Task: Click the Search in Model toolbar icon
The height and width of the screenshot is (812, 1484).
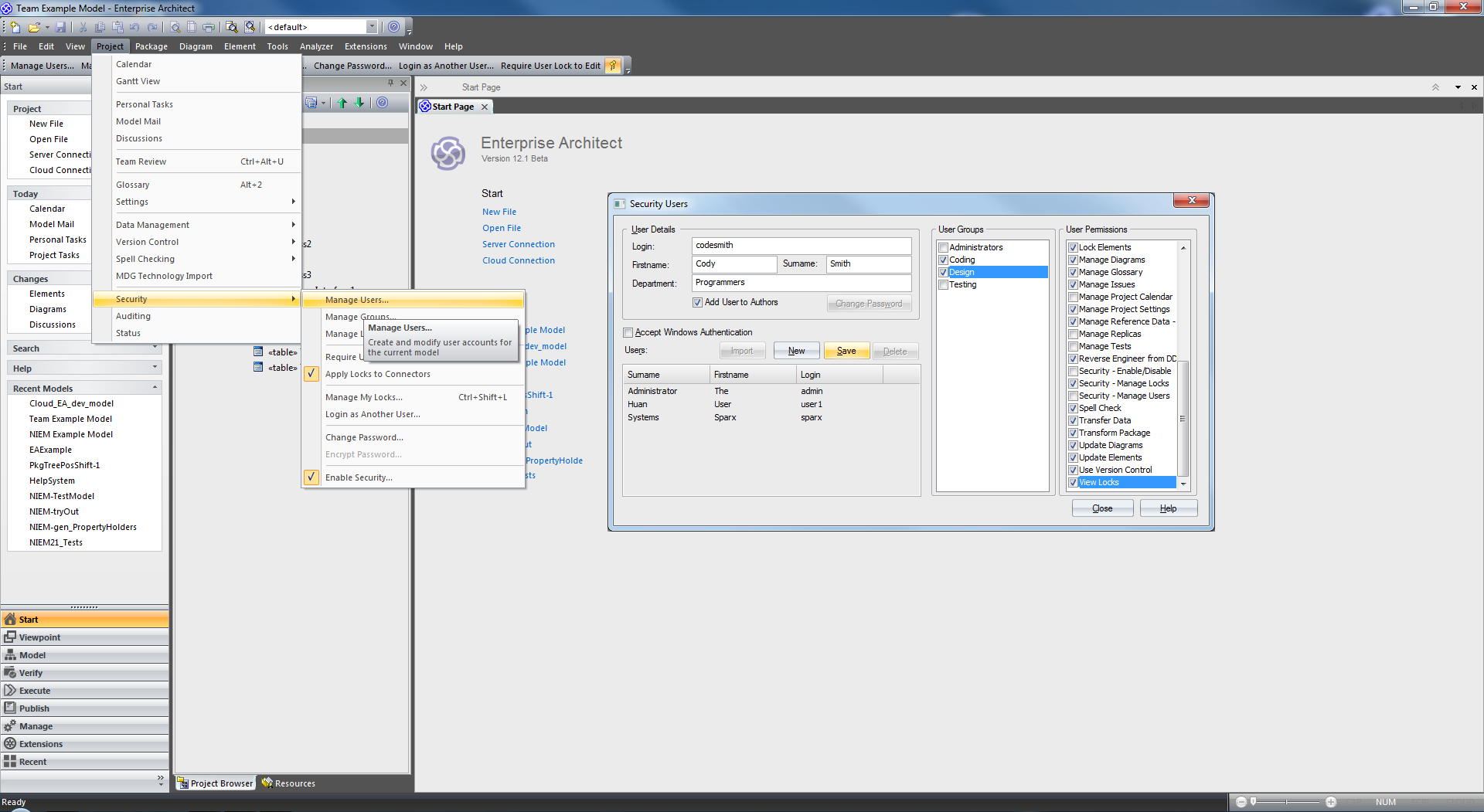Action: click(x=231, y=27)
